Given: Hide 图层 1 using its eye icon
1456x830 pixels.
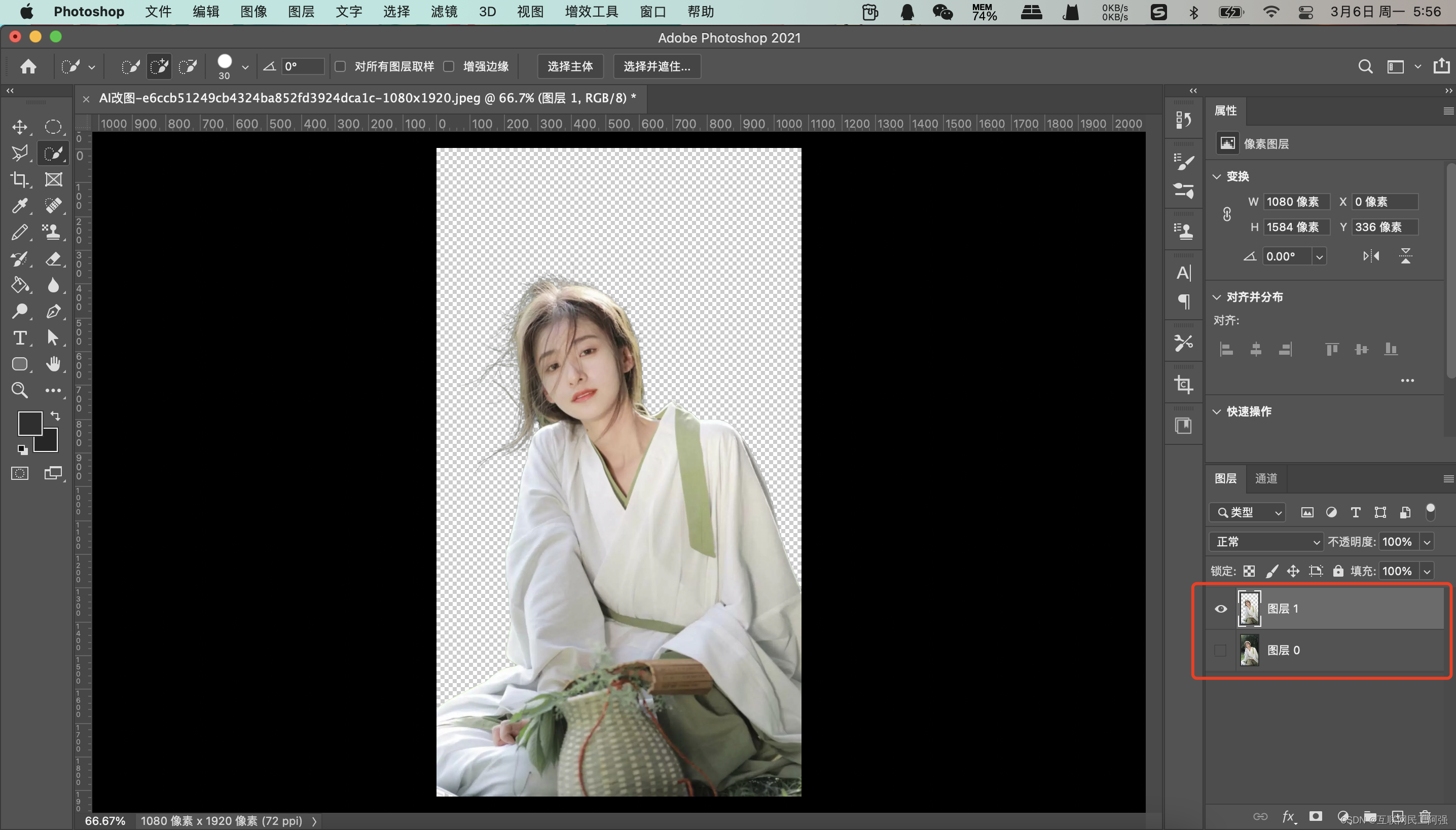Looking at the screenshot, I should 1220,609.
